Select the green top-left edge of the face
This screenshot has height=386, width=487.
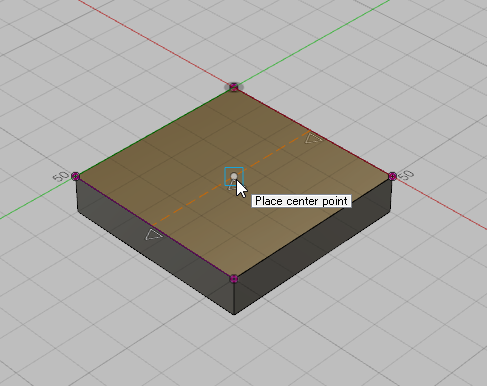(x=155, y=132)
